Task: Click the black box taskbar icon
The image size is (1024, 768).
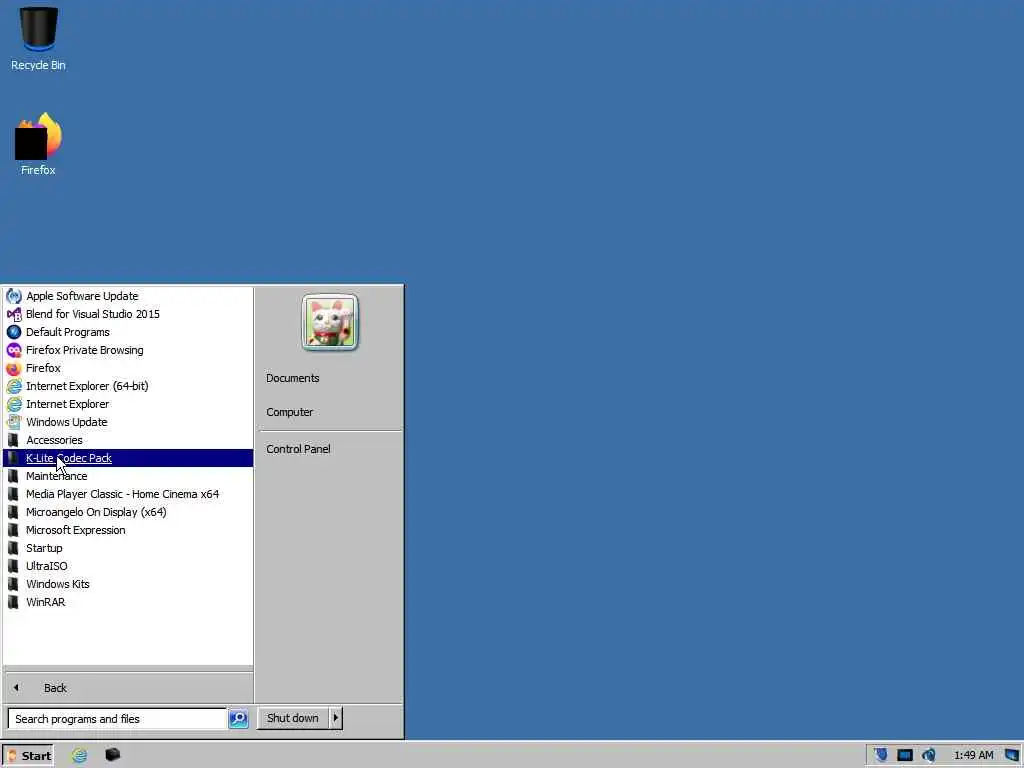Action: coord(112,755)
